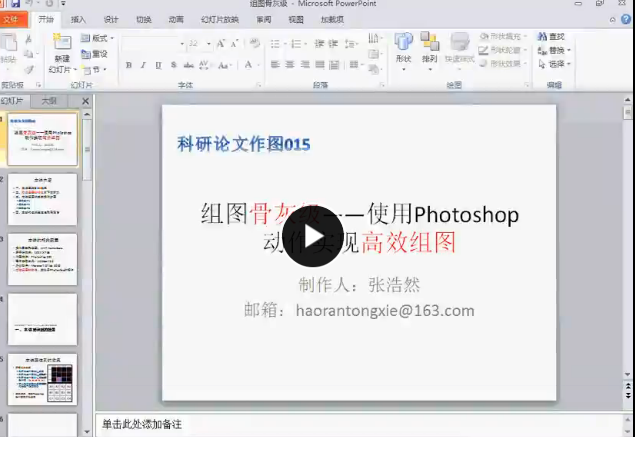
Task: Open the font color arrow dropdown
Action: (258, 65)
